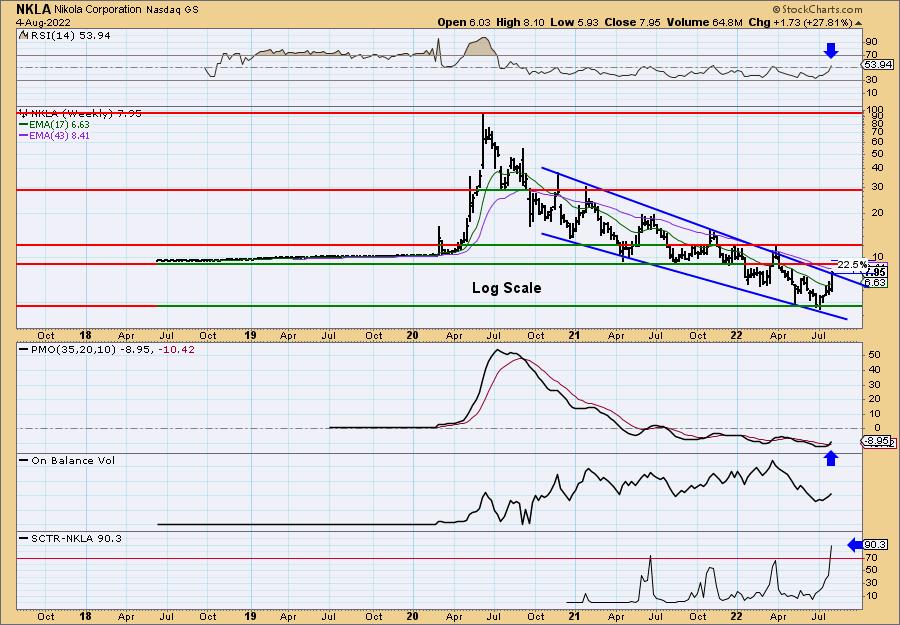Click the Nasdaq GS exchange label
Screen dimensions: 900x625
(172, 10)
